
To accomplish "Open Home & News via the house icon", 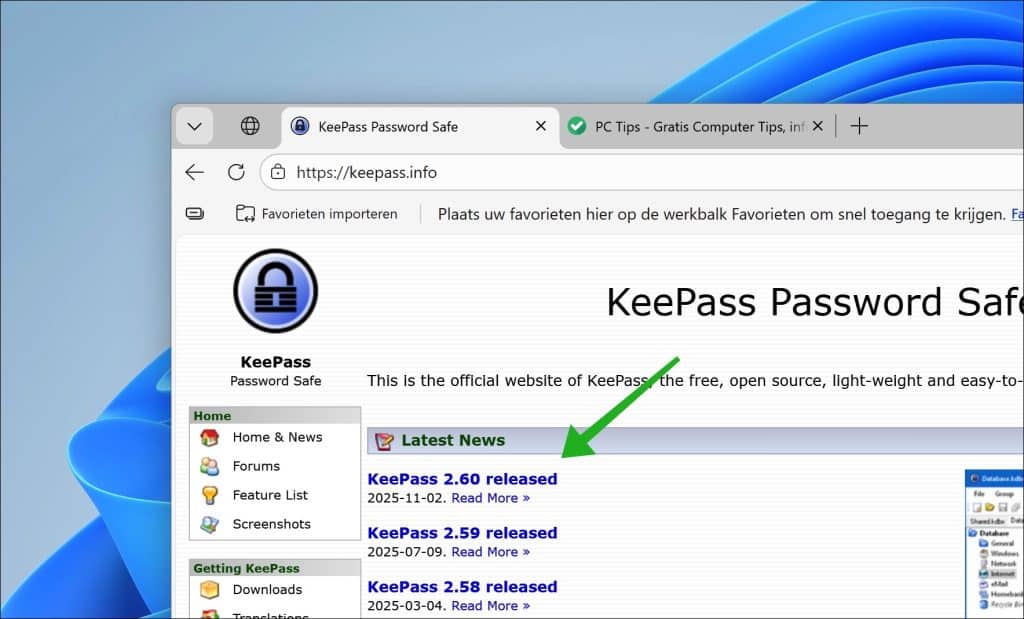I will (210, 437).
